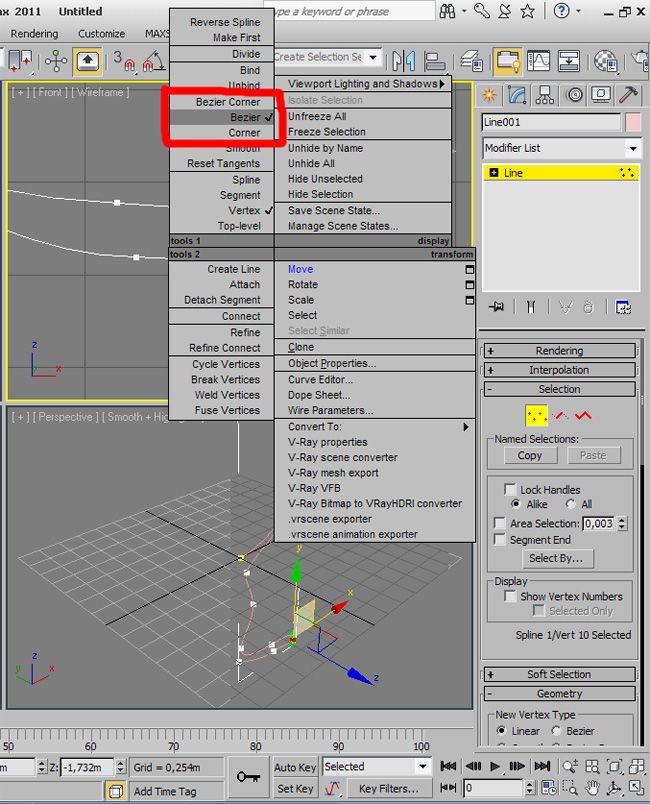Enable Show Vertex Numbers checkbox
The height and width of the screenshot is (804, 650).
(x=510, y=596)
